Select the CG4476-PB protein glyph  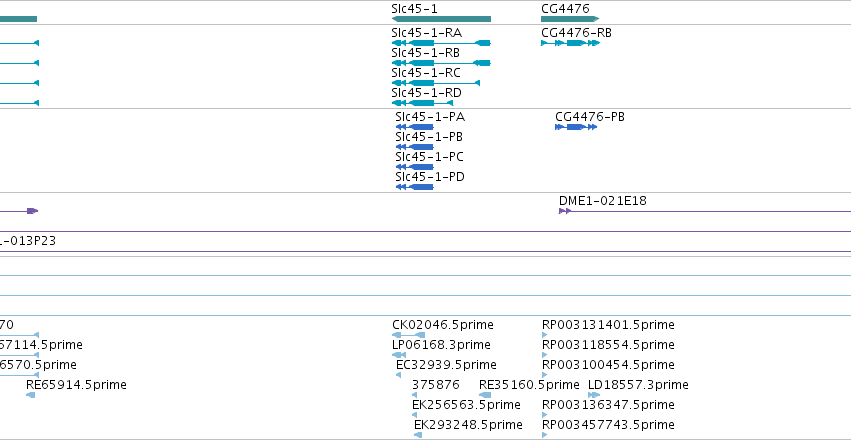(x=576, y=127)
